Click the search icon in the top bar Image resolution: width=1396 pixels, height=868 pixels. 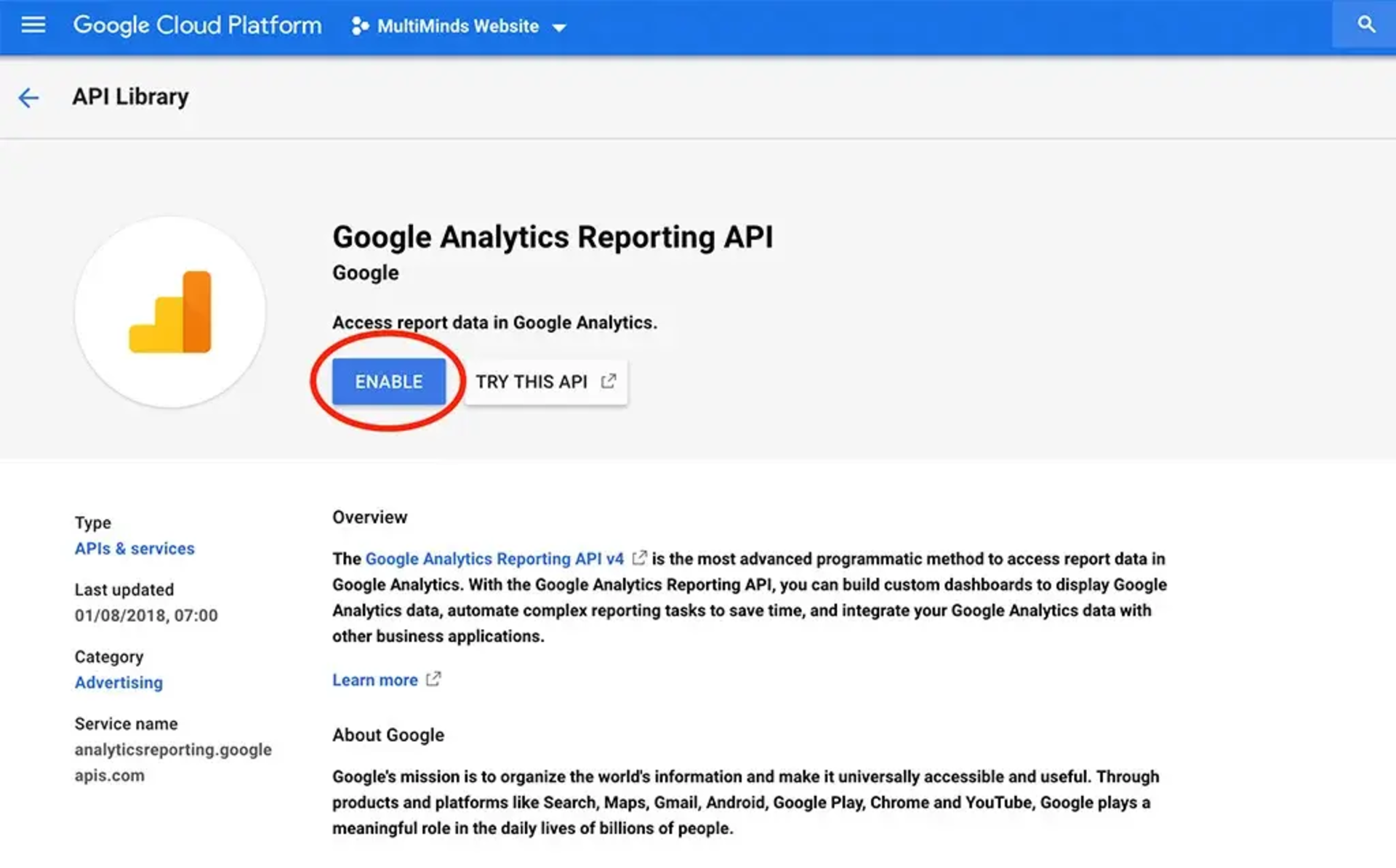[x=1365, y=24]
